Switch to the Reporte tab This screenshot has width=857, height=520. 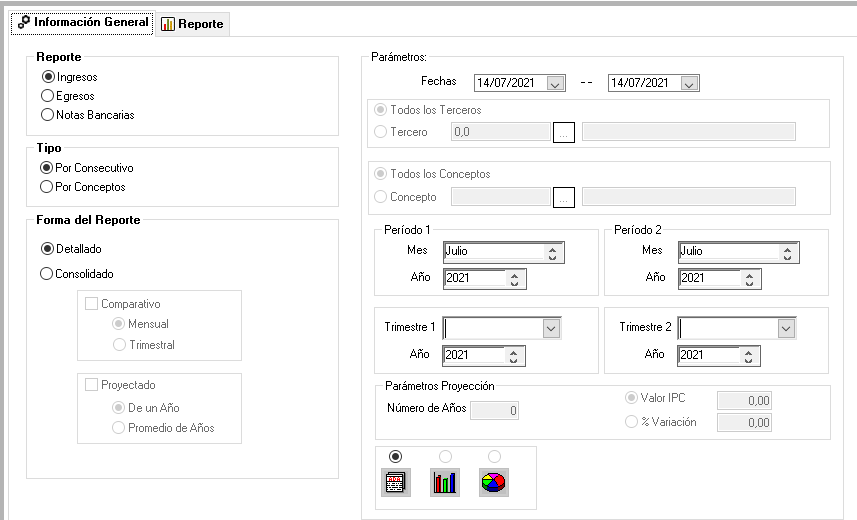click(x=192, y=24)
